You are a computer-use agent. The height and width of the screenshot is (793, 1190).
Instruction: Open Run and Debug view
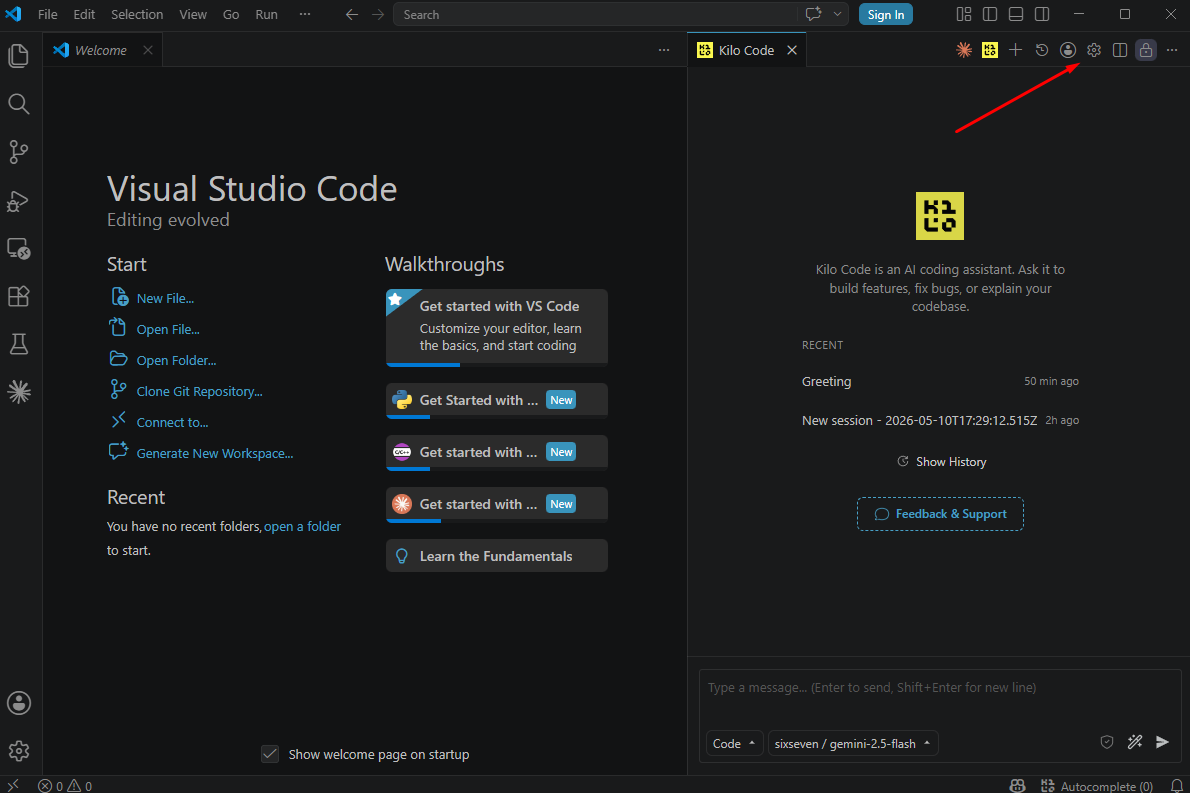(19, 200)
